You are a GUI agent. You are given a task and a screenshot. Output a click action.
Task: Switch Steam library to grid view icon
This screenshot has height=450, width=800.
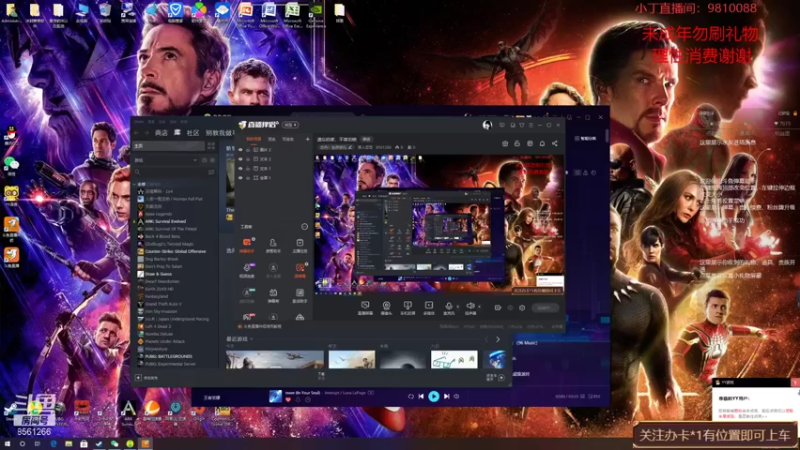tap(211, 146)
